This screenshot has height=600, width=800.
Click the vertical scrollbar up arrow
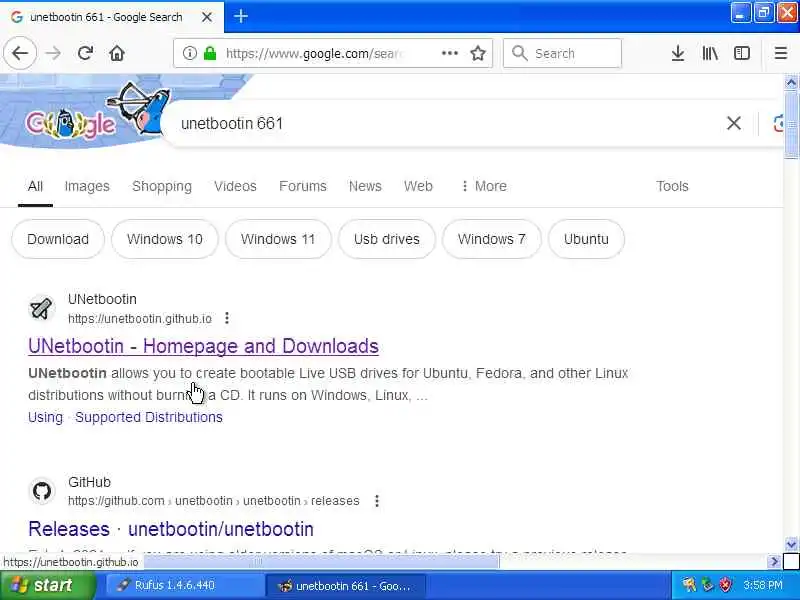pyautogui.click(x=791, y=82)
